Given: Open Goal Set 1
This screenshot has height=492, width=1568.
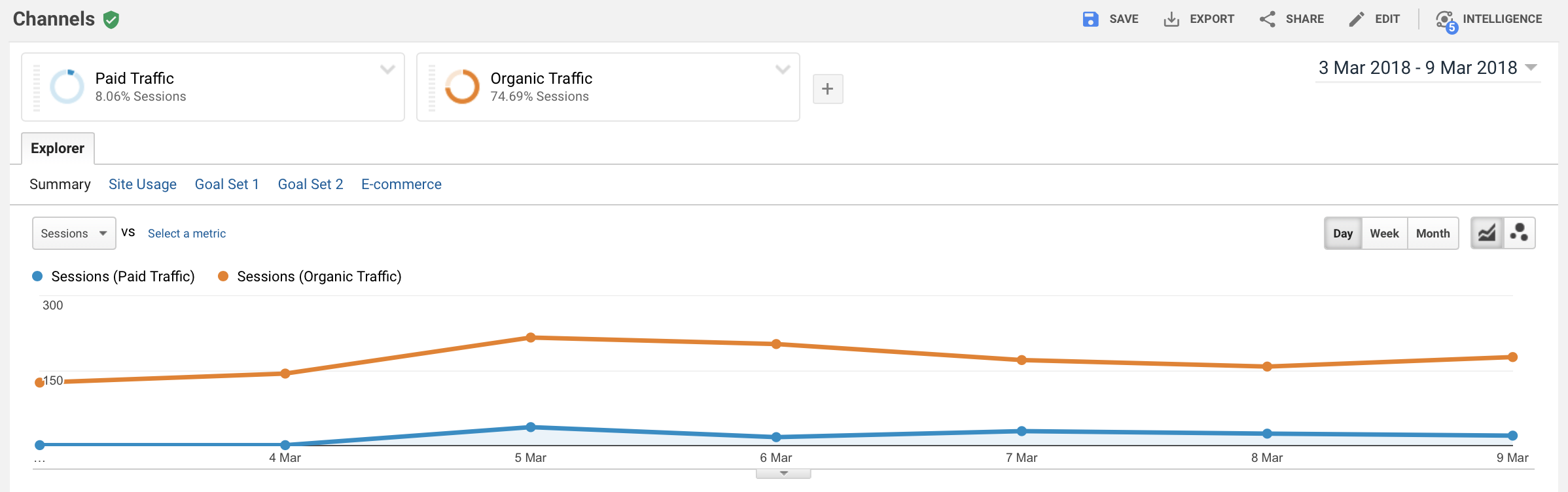Looking at the screenshot, I should [227, 184].
